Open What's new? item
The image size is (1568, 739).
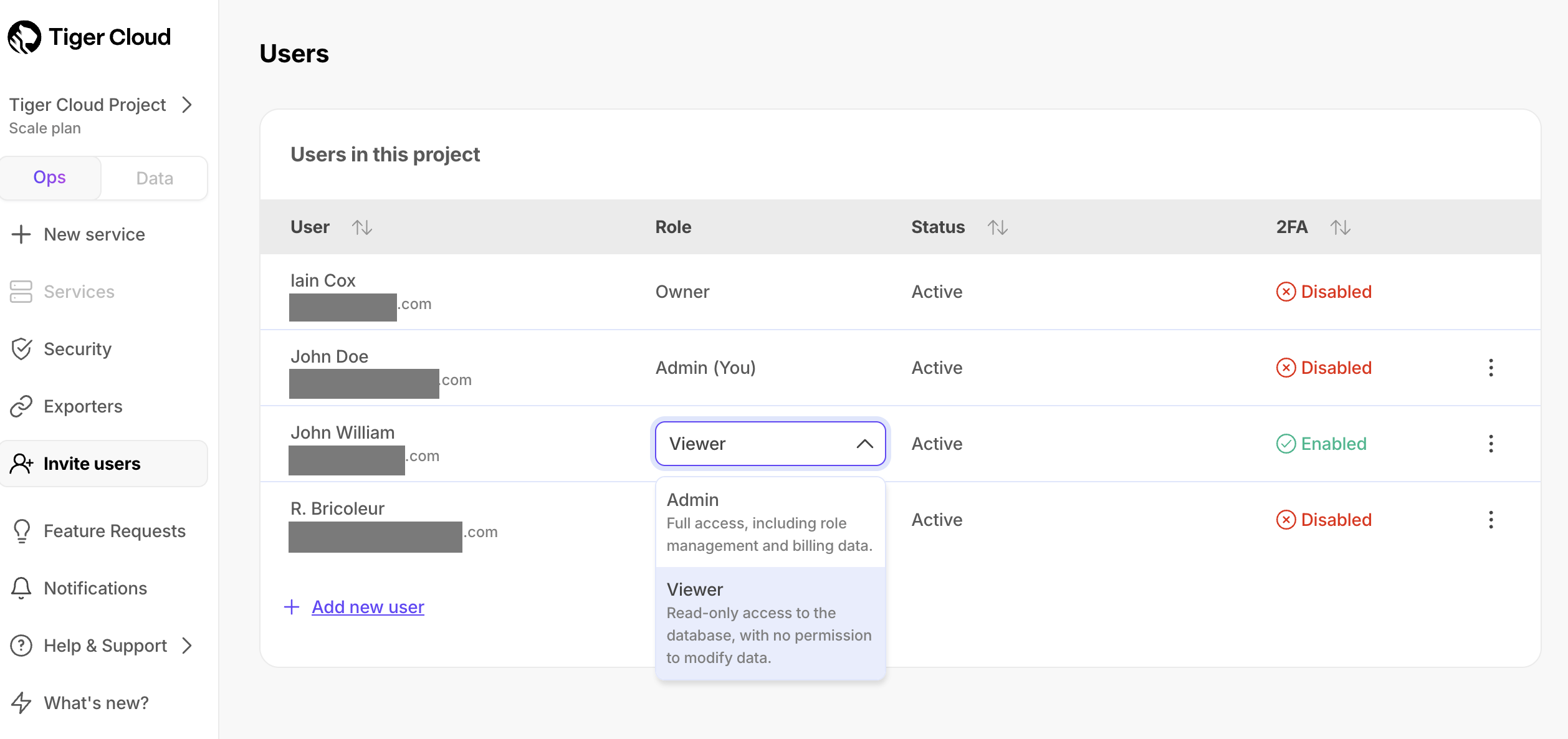96,703
